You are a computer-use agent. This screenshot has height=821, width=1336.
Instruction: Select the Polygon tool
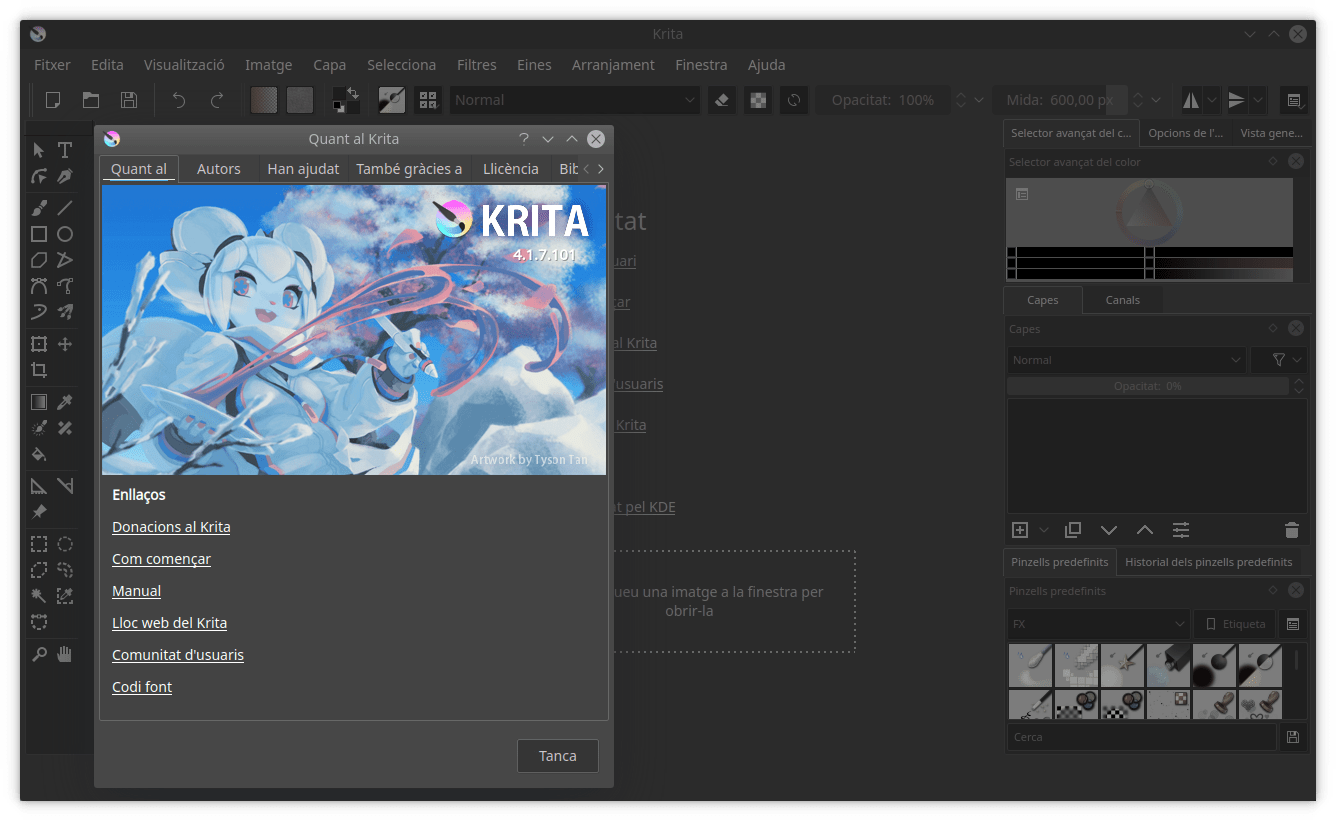pyautogui.click(x=38, y=260)
